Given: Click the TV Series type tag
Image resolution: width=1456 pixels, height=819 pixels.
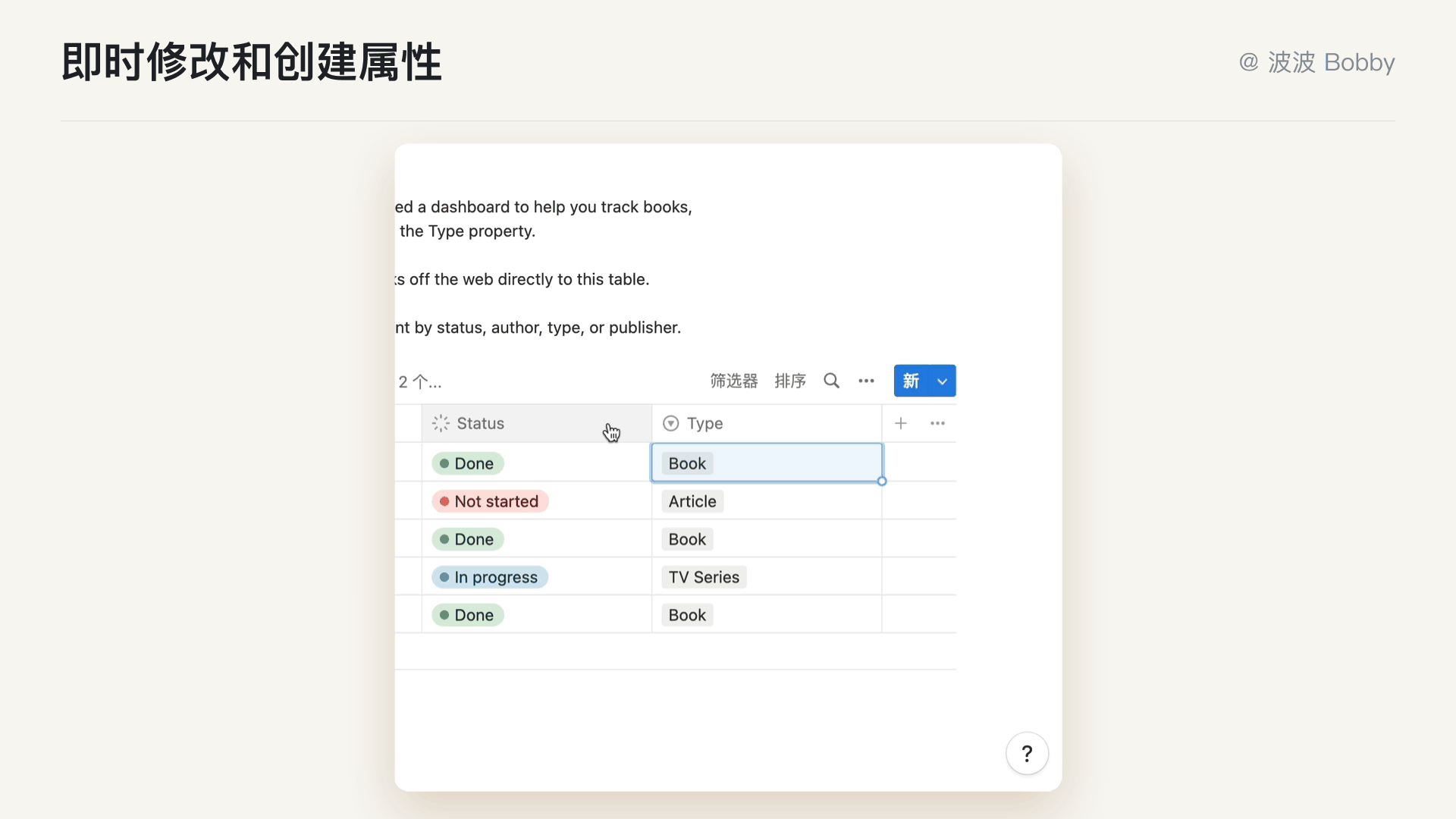Looking at the screenshot, I should [x=704, y=577].
